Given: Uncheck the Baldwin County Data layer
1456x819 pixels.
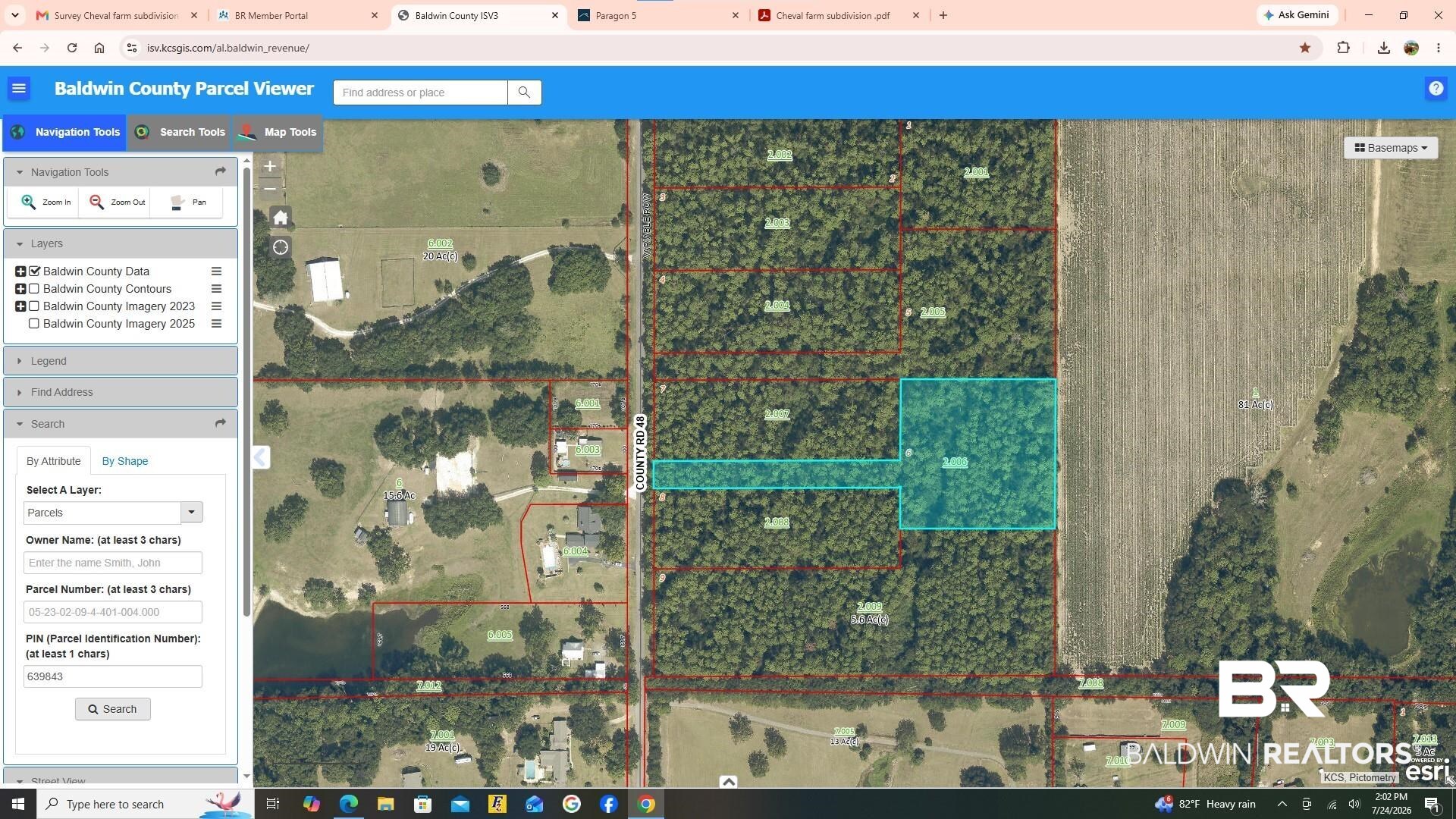Looking at the screenshot, I should (34, 271).
